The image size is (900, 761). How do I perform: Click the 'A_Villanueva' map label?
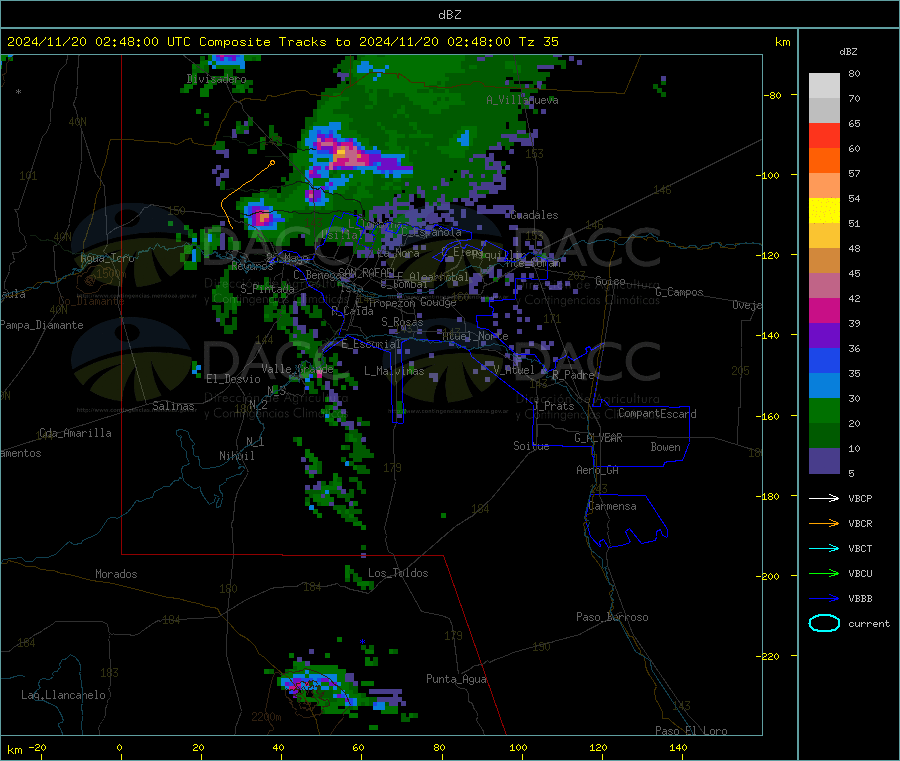[x=522, y=100]
